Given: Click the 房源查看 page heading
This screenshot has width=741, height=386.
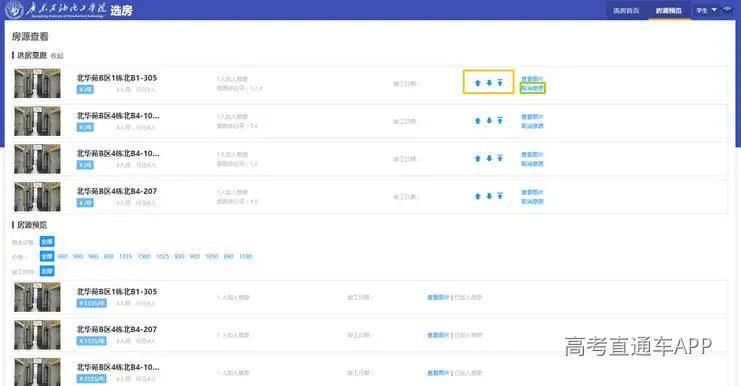Looking at the screenshot, I should pos(30,36).
